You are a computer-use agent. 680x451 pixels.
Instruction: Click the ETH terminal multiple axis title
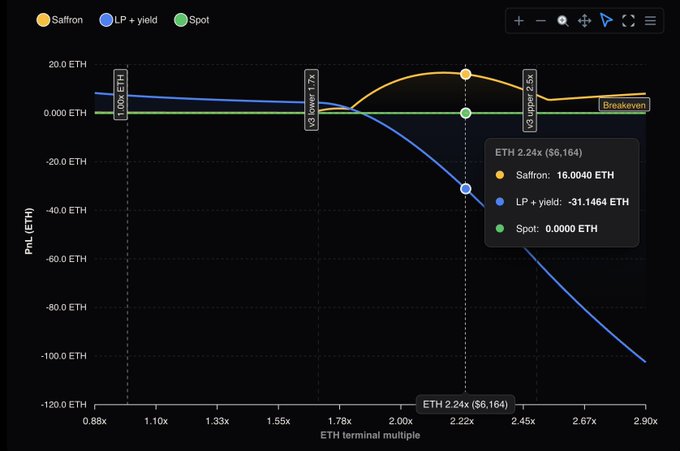tap(370, 435)
